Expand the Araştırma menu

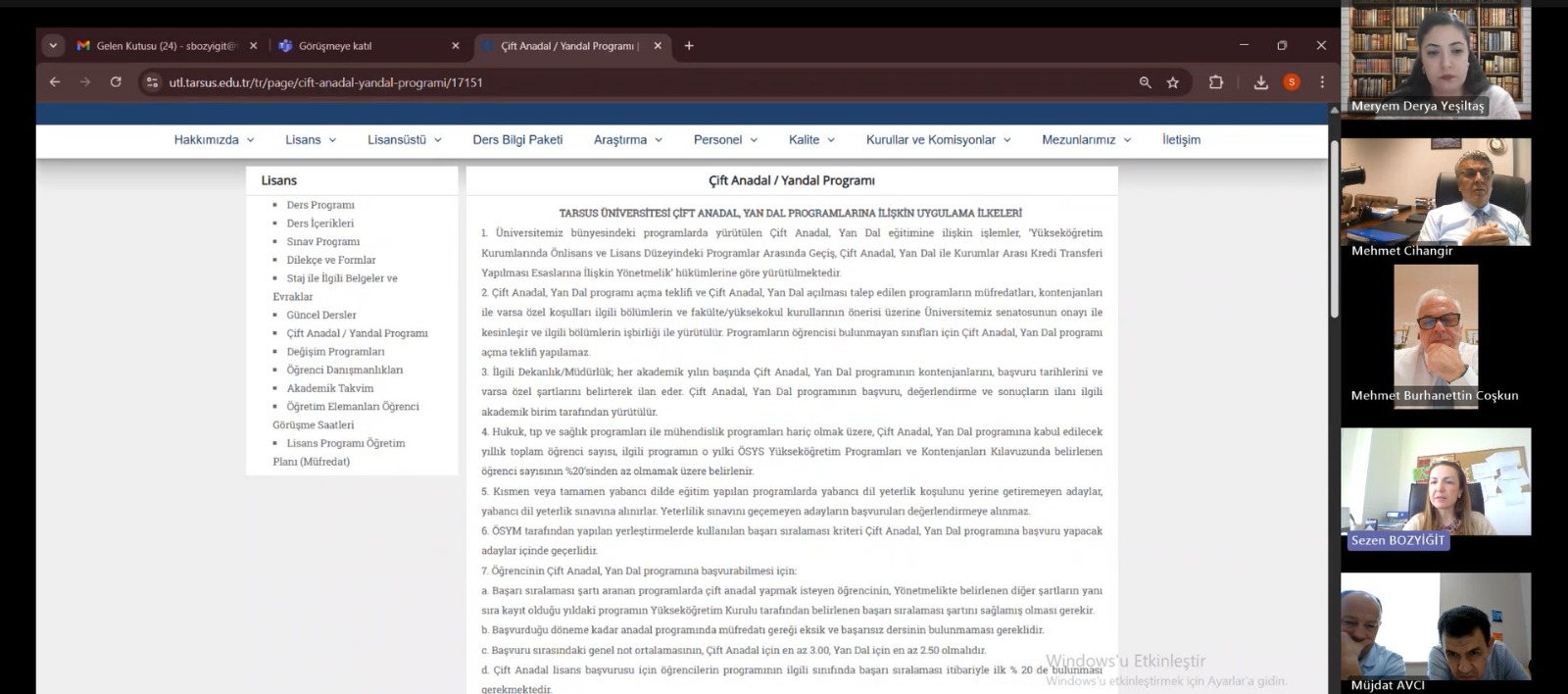628,140
